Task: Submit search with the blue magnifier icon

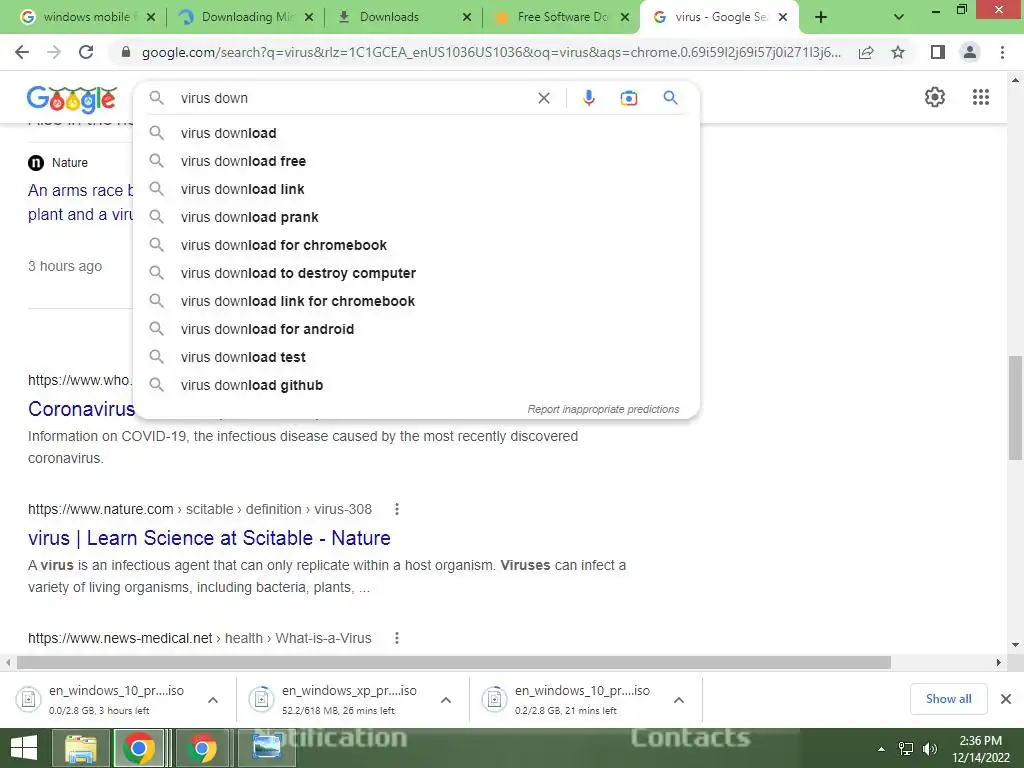Action: tap(670, 98)
